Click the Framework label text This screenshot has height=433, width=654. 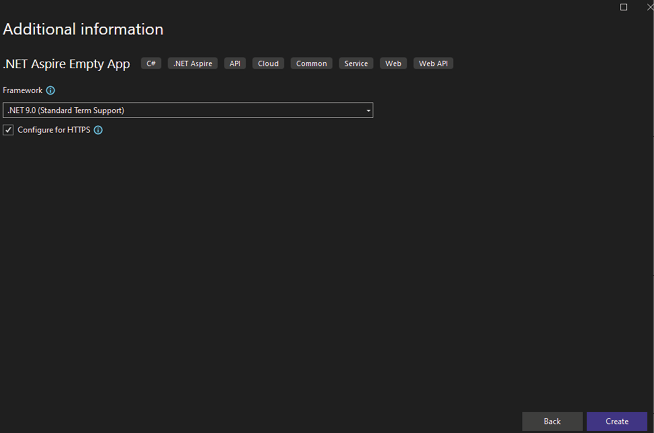point(23,90)
